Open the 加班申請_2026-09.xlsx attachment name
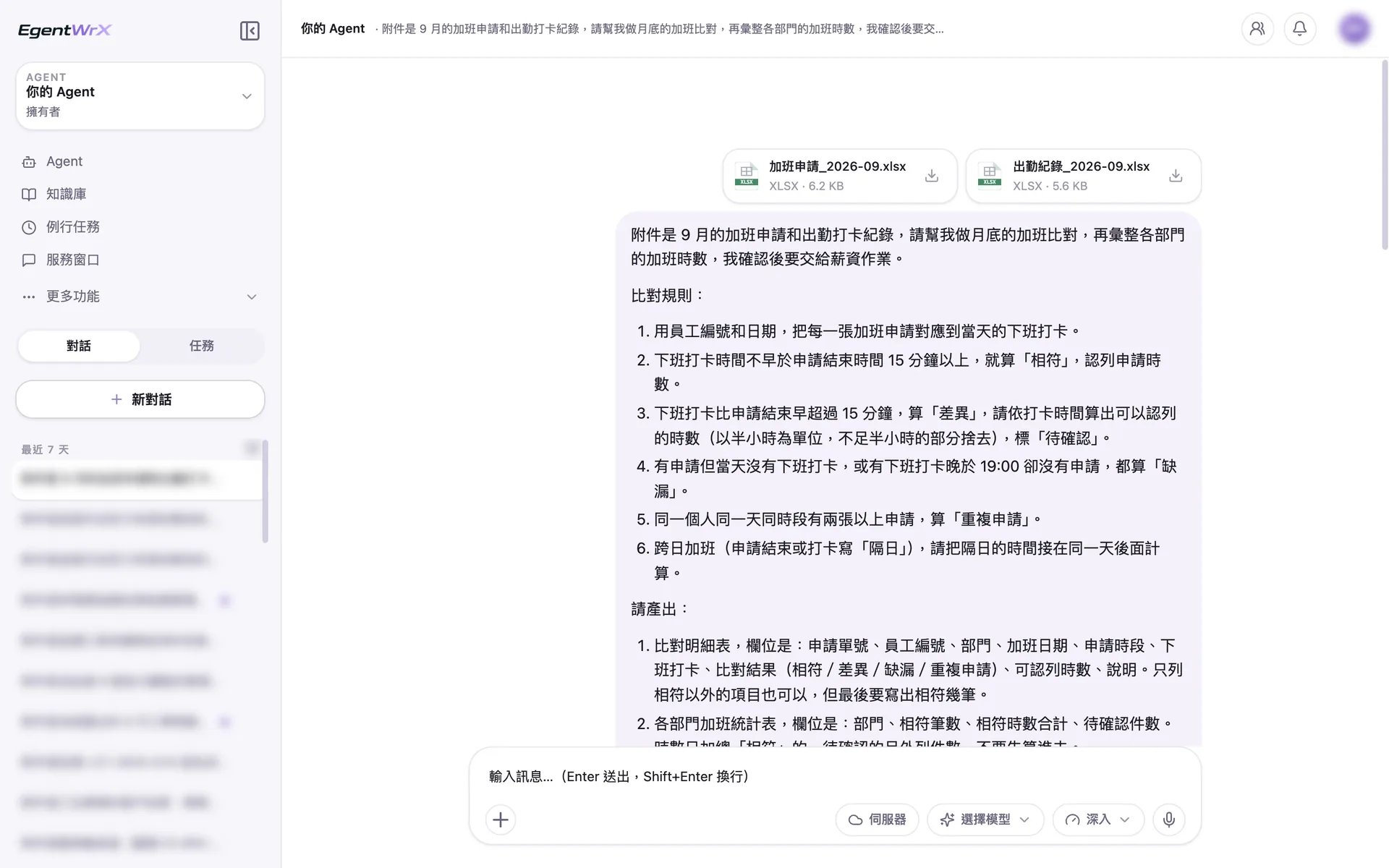1389x868 pixels. 837,166
